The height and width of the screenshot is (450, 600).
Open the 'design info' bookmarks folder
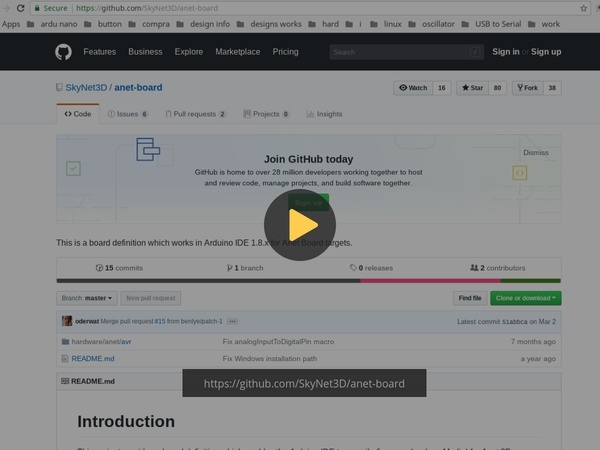[203, 24]
